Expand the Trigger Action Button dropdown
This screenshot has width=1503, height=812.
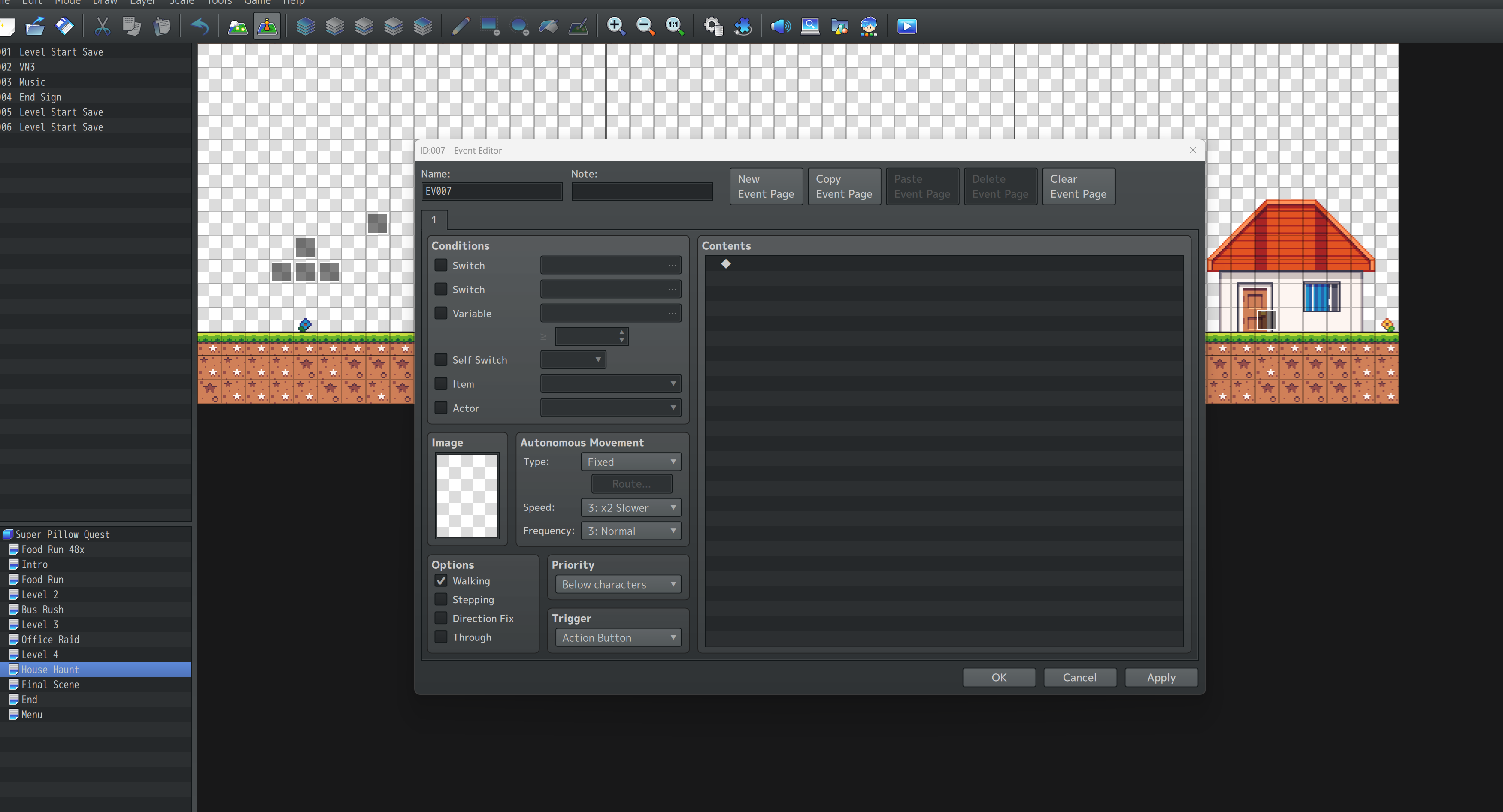[x=618, y=637]
